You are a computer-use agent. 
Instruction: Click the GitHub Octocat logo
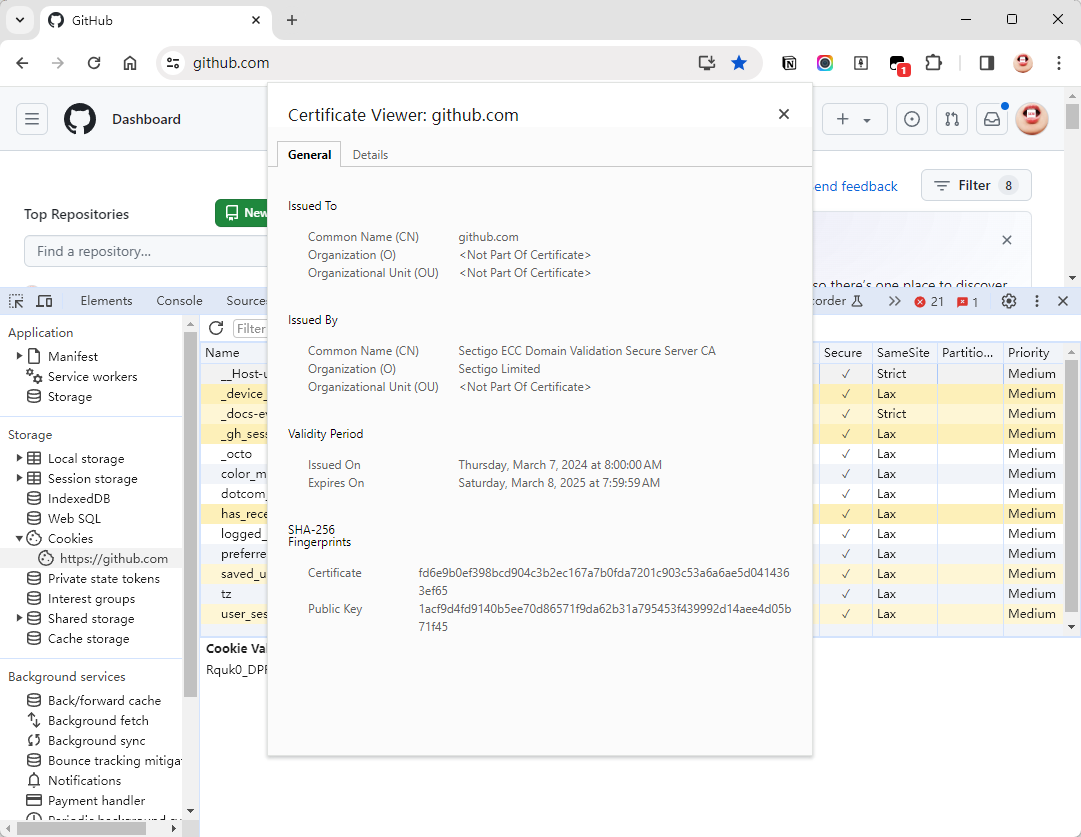point(80,119)
